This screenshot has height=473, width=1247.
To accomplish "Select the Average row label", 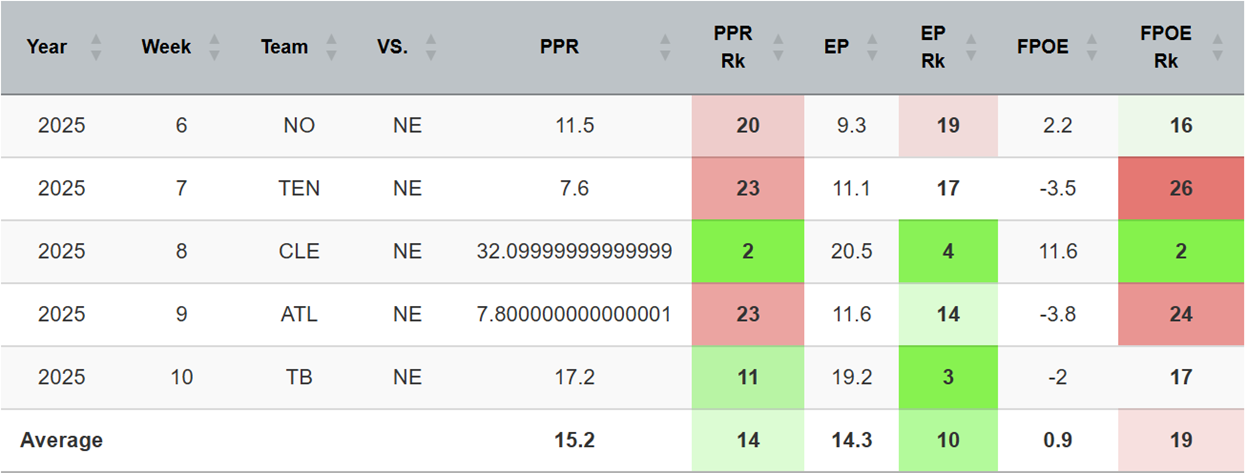I will tap(62, 440).
